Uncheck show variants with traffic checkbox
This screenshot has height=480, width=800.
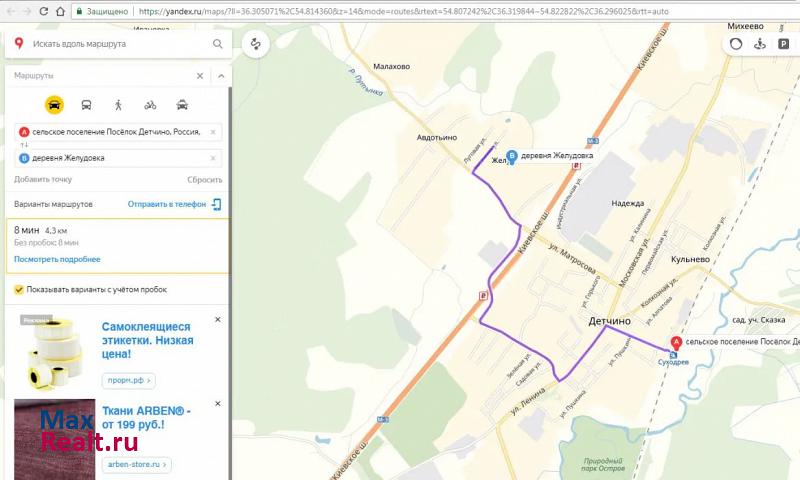tap(19, 290)
